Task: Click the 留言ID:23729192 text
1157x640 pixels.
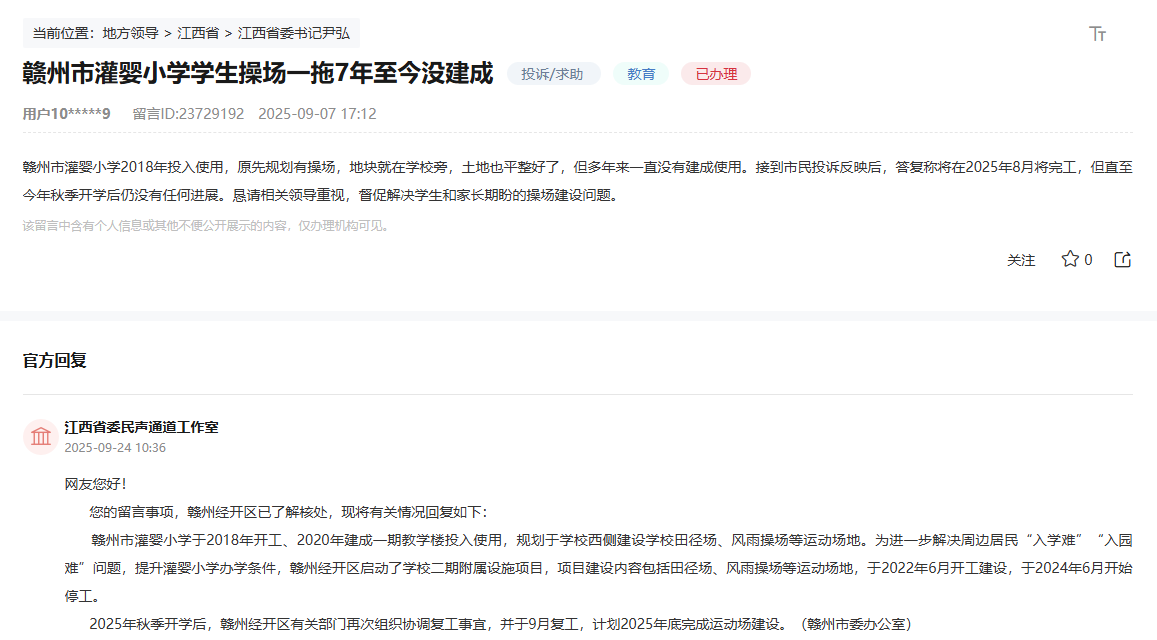Action: 188,114
